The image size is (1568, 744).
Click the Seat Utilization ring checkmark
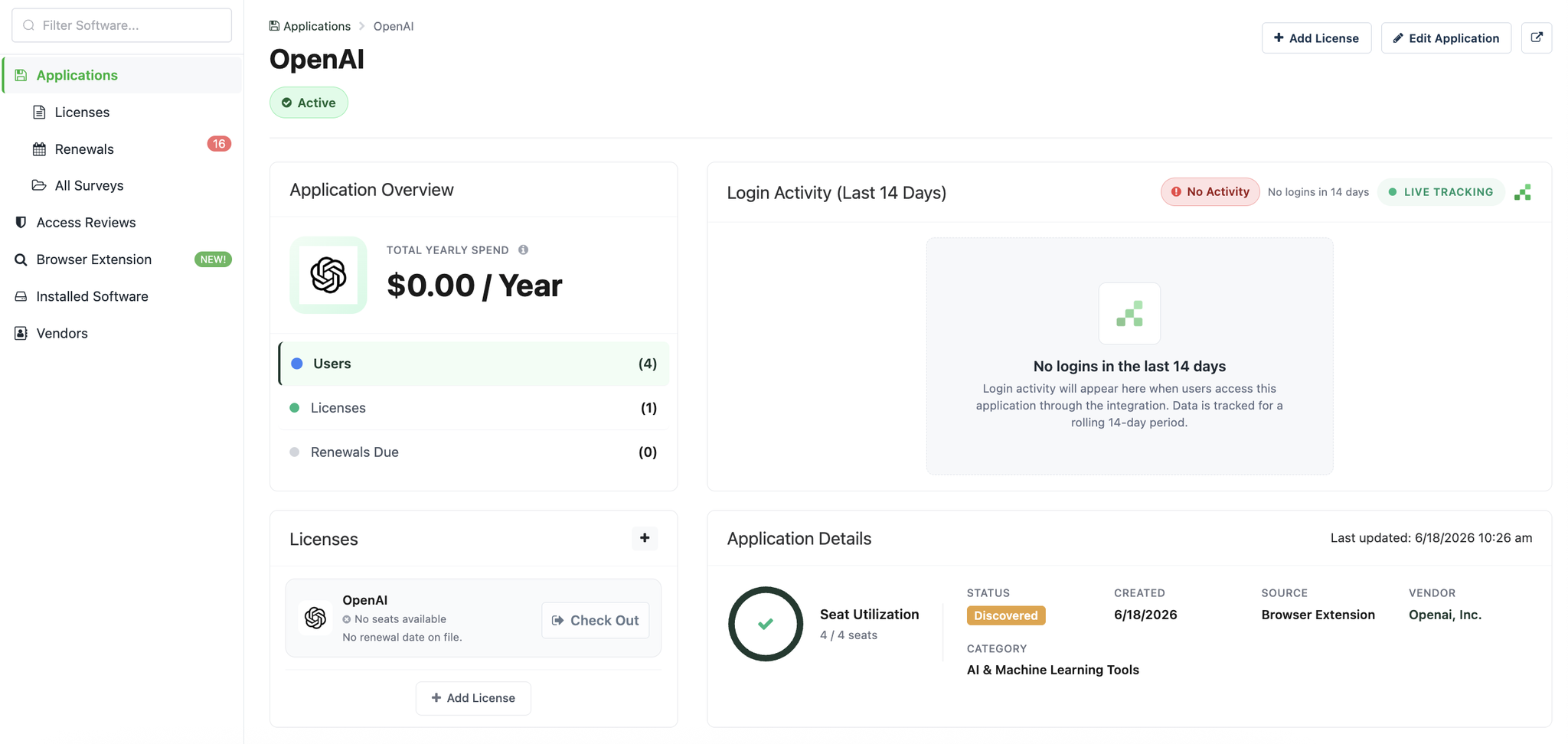[x=766, y=624]
